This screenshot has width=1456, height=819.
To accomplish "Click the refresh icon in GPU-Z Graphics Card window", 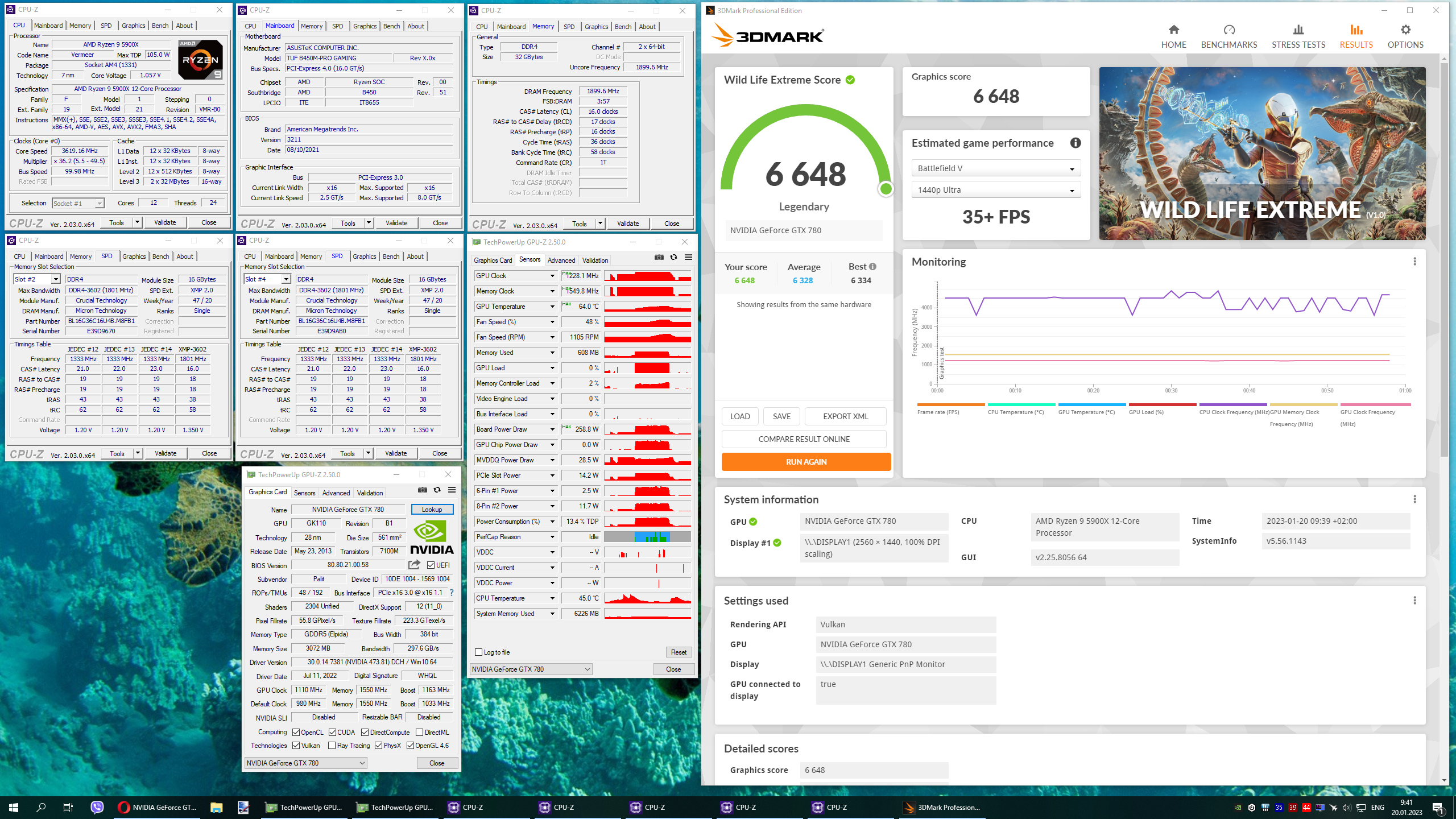I will coord(437,490).
